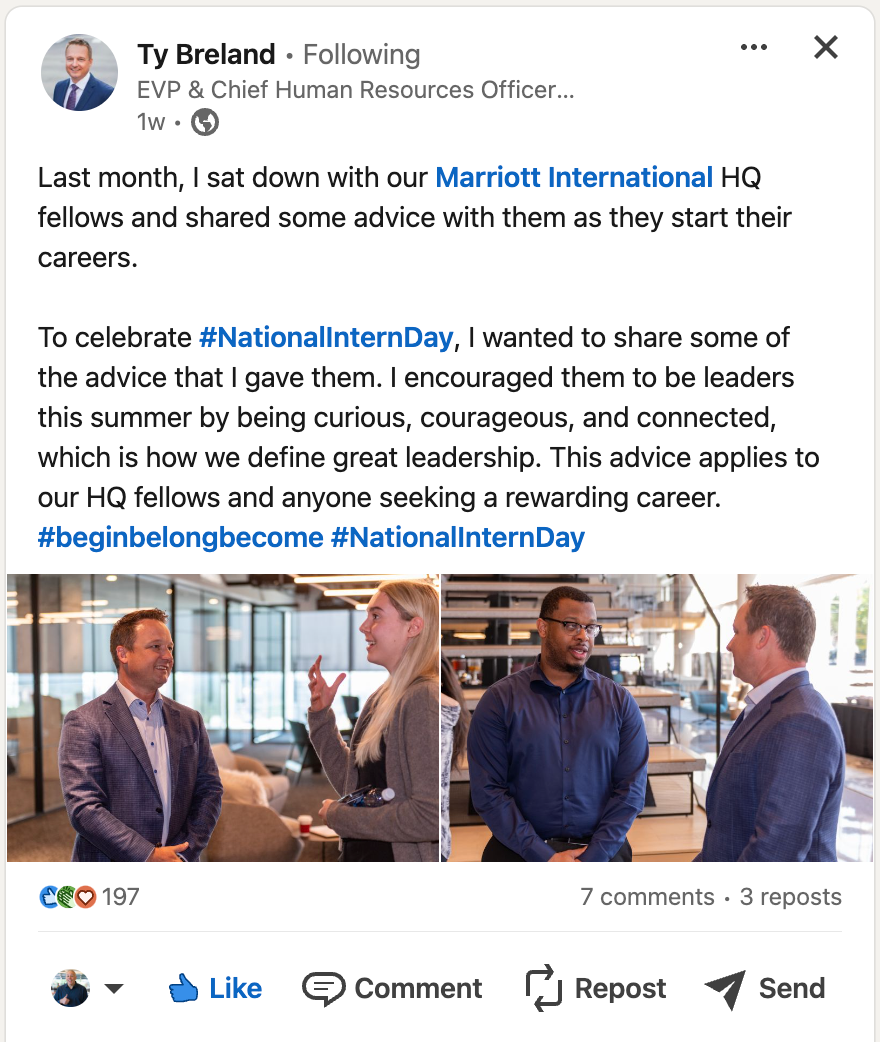View the 7 comments
This screenshot has width=880, height=1042.
click(x=647, y=897)
